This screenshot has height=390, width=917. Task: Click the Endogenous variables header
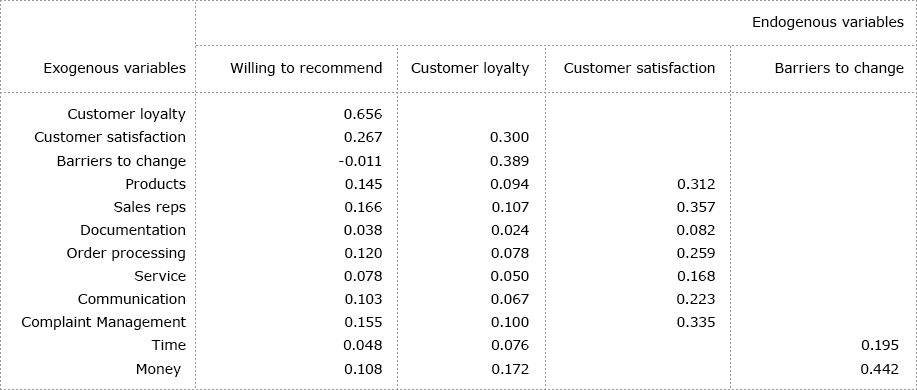coord(828,23)
